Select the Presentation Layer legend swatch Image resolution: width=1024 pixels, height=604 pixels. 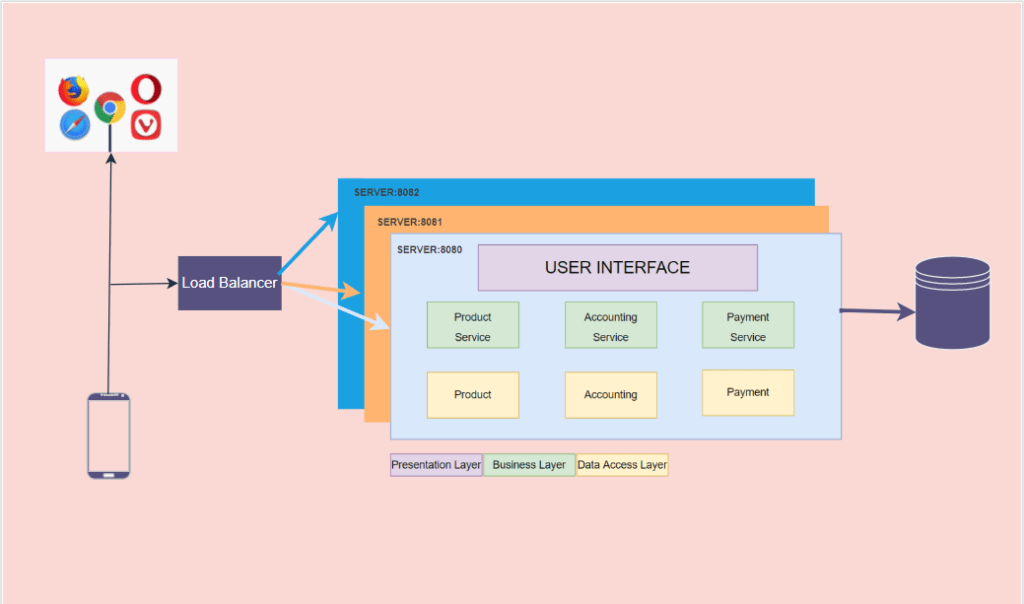(x=436, y=465)
